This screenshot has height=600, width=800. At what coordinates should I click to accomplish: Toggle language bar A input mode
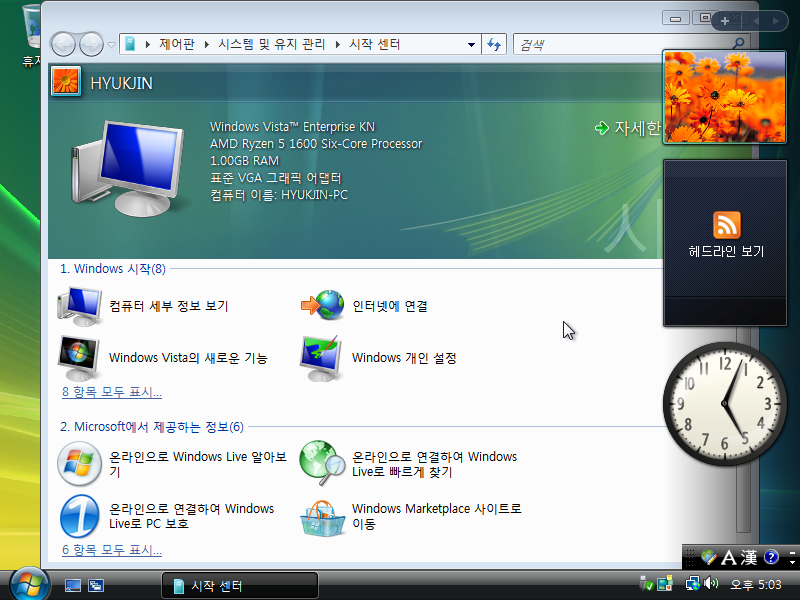tap(728, 558)
